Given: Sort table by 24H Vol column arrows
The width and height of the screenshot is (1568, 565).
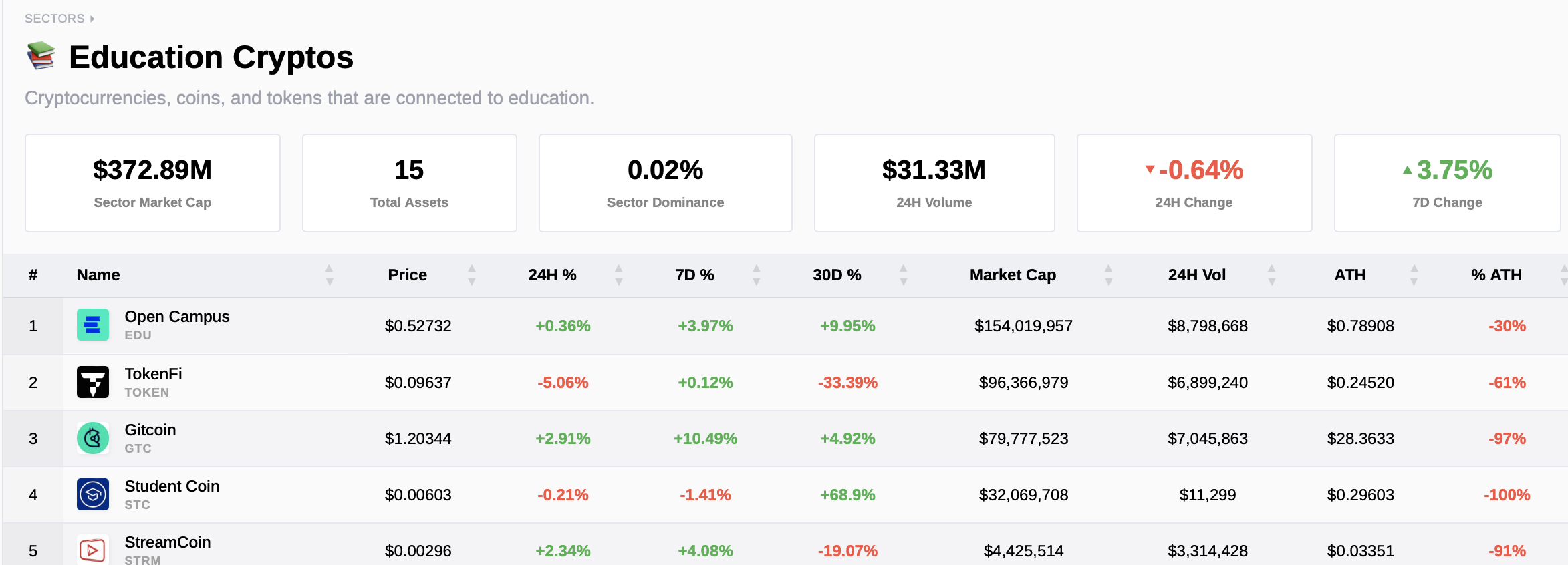Looking at the screenshot, I should (1272, 275).
